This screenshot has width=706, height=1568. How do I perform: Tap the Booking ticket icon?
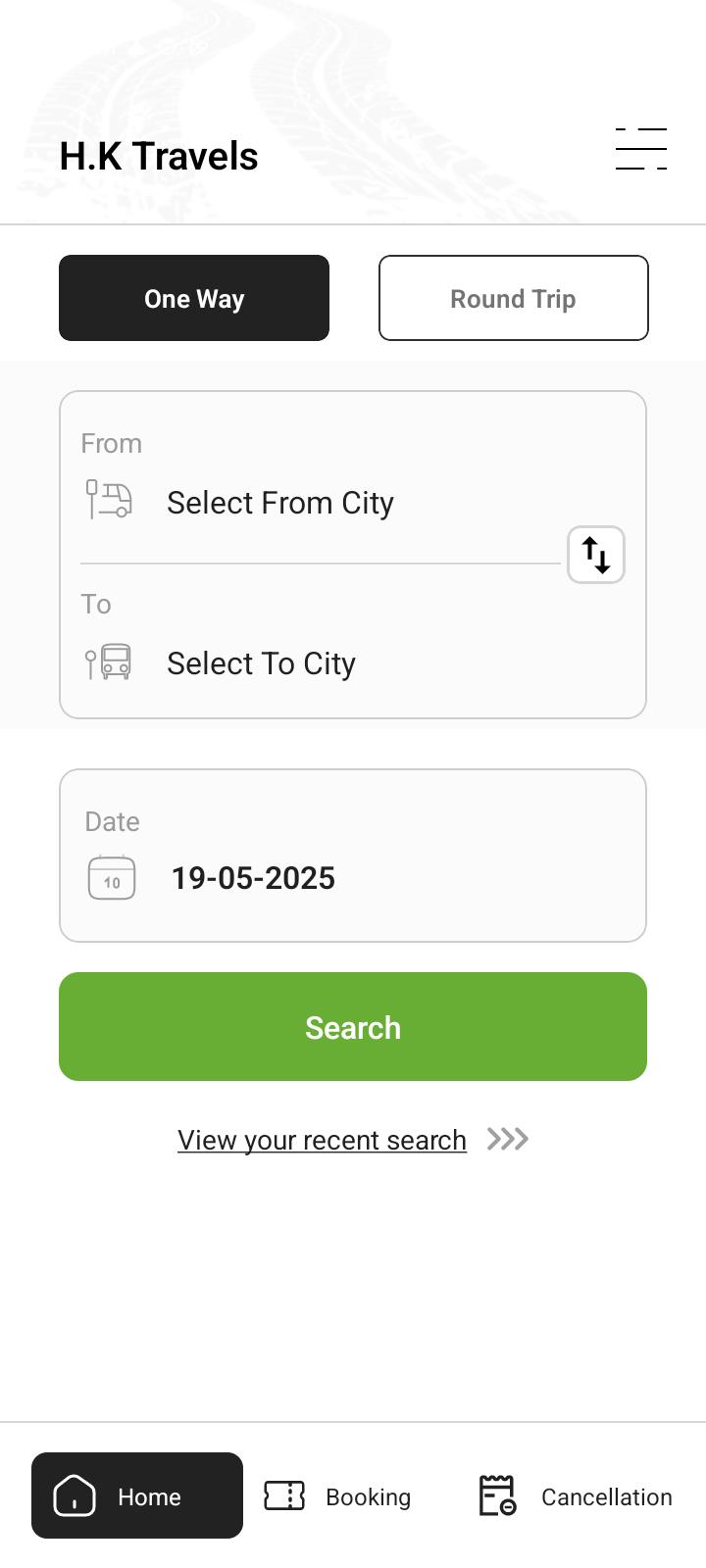pyautogui.click(x=284, y=1495)
